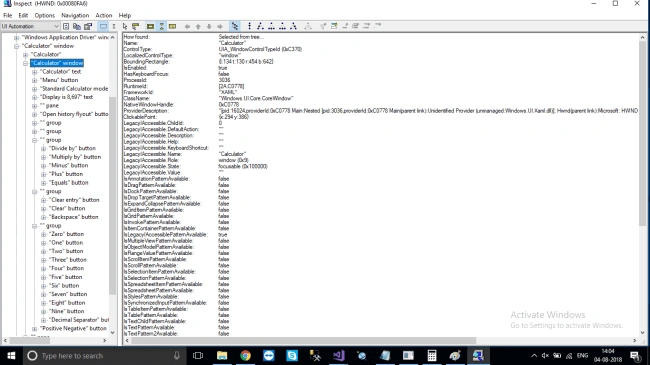650x365 pixels.
Task: Open the Help menu
Action: pyautogui.click(x=125, y=15)
